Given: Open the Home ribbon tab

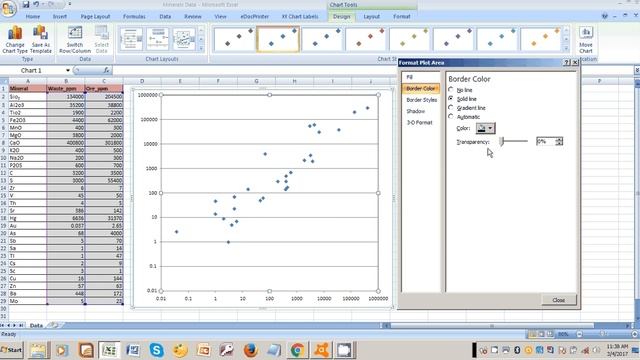Looking at the screenshot, I should click(x=33, y=17).
